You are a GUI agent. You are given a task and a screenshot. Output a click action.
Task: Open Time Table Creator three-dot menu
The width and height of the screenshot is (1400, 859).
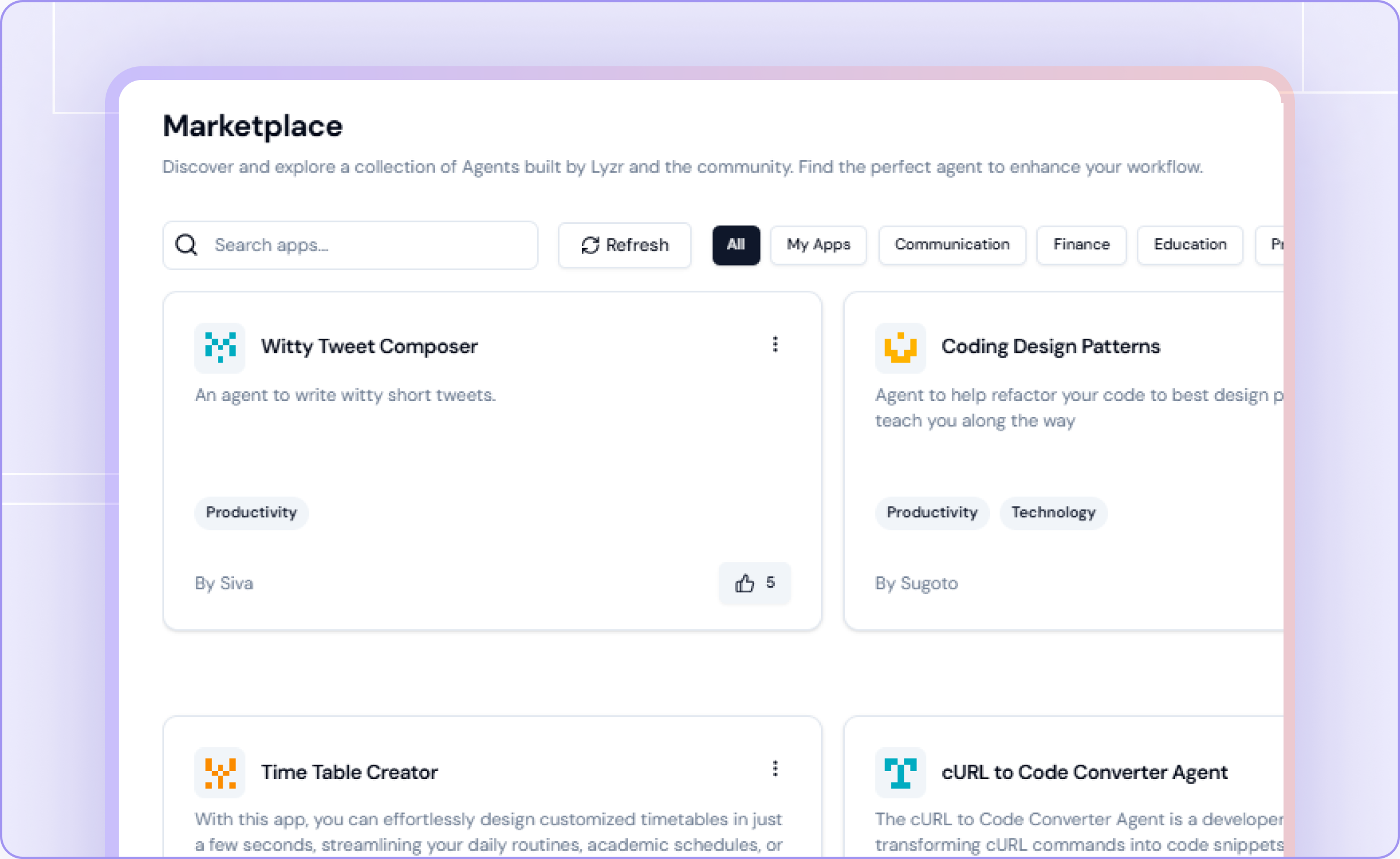tap(775, 769)
